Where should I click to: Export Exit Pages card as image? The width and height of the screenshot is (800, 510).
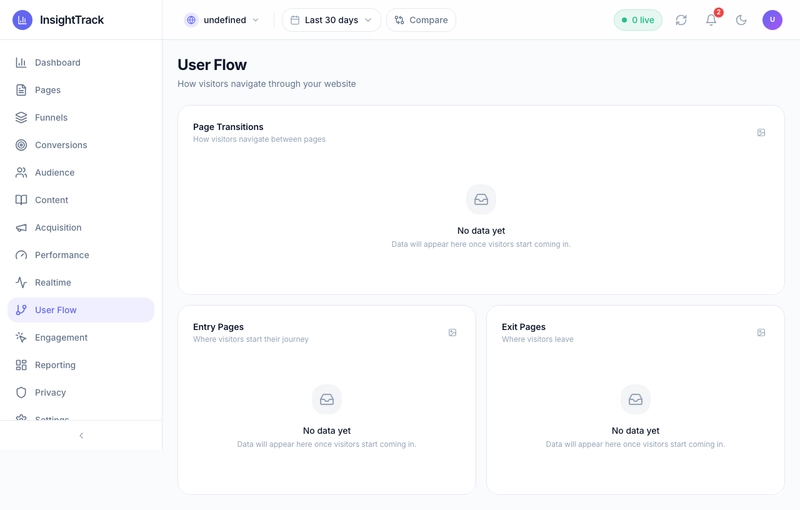pyautogui.click(x=761, y=333)
